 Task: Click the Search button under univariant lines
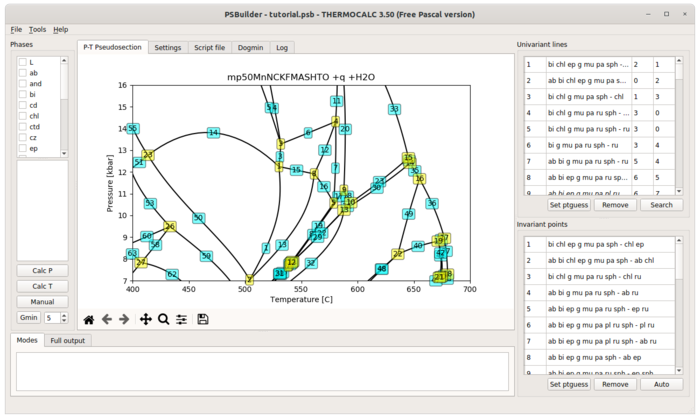(x=661, y=205)
